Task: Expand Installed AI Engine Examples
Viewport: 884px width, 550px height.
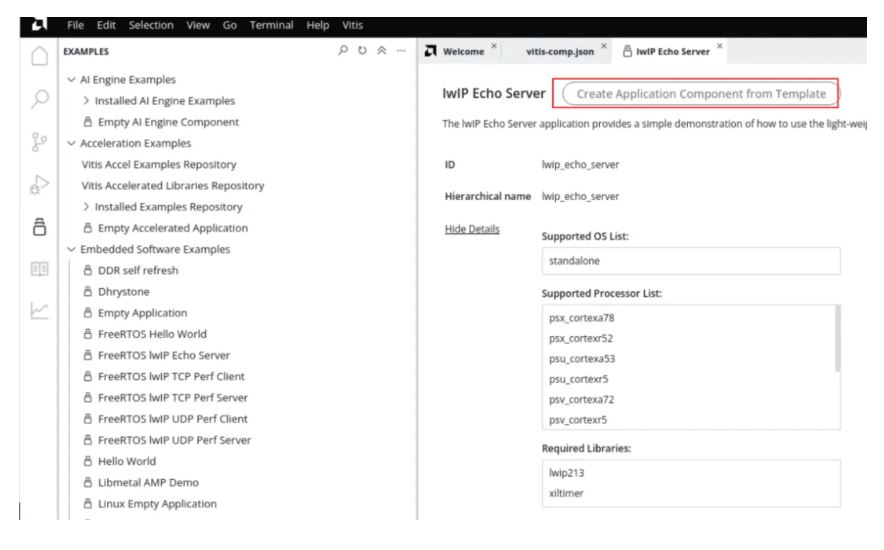Action: click(86, 100)
